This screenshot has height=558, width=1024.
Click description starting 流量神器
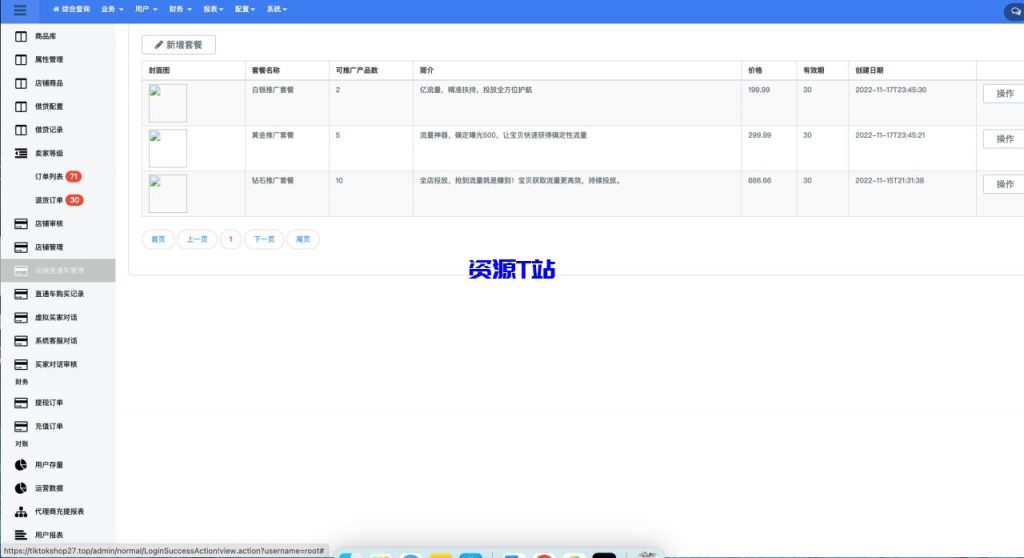pos(503,135)
